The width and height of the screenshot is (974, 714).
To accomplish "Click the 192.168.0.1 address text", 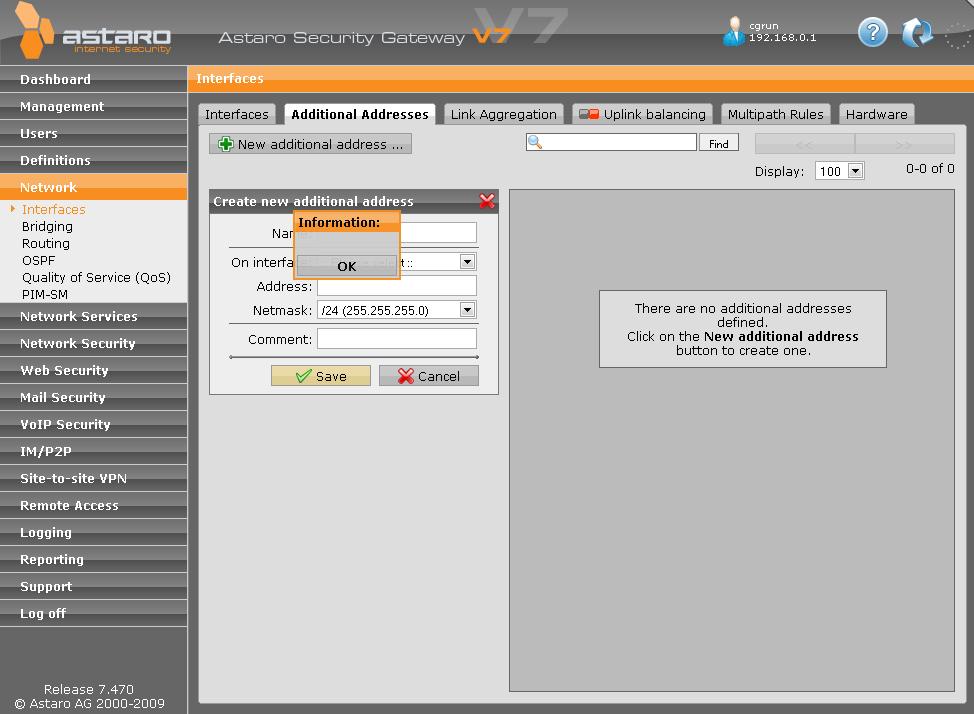I will pyautogui.click(x=782, y=37).
